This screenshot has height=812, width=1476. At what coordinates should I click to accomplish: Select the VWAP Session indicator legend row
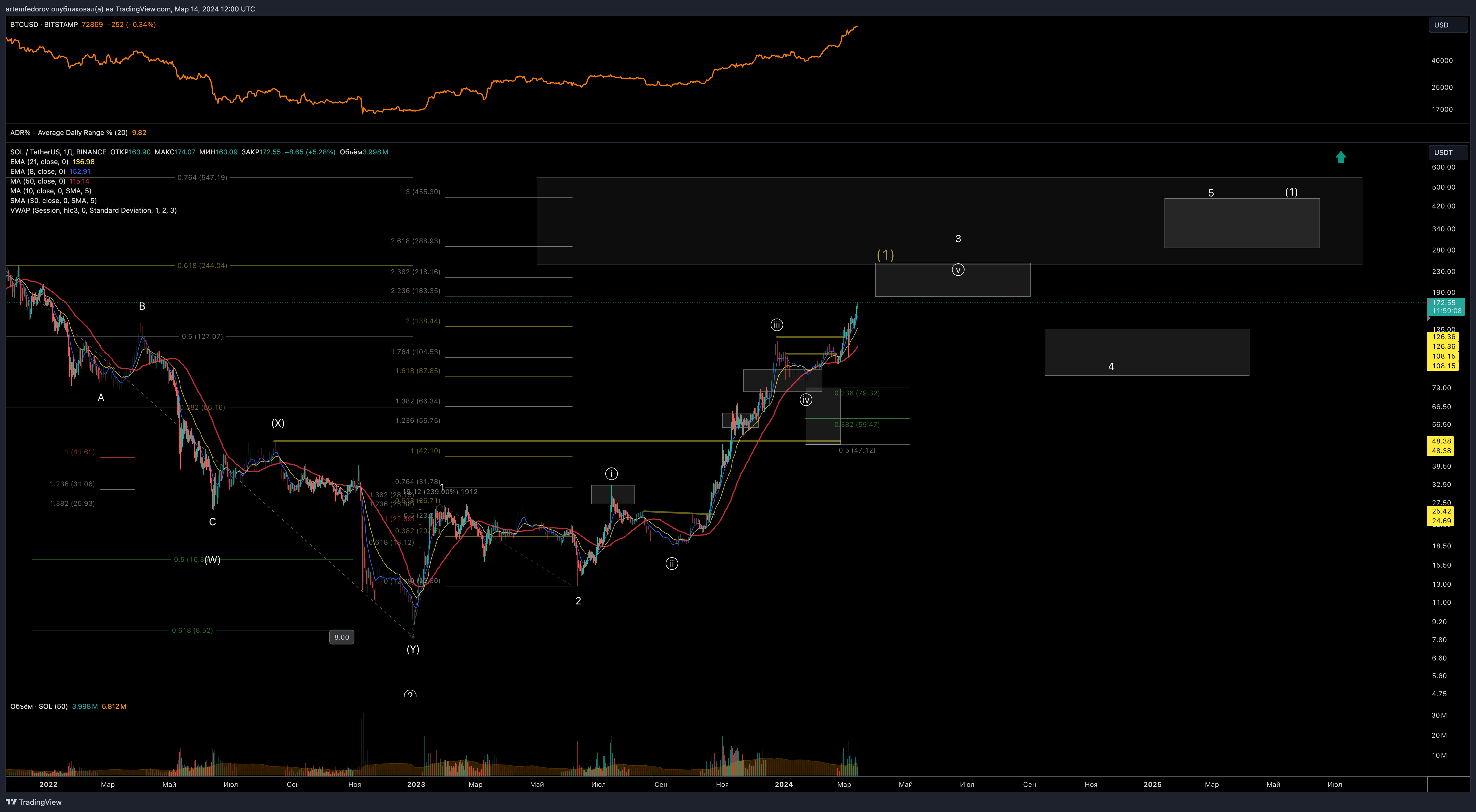click(x=94, y=210)
